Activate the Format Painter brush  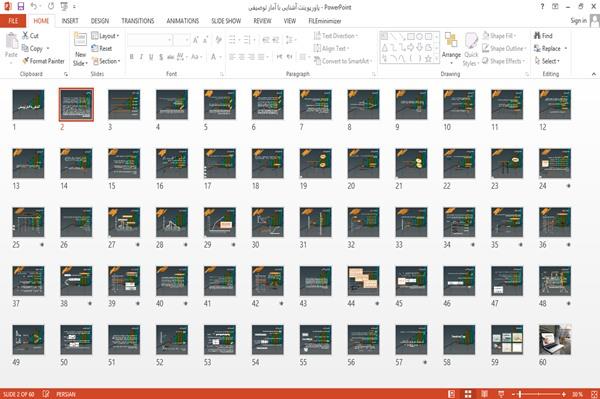coord(25,61)
